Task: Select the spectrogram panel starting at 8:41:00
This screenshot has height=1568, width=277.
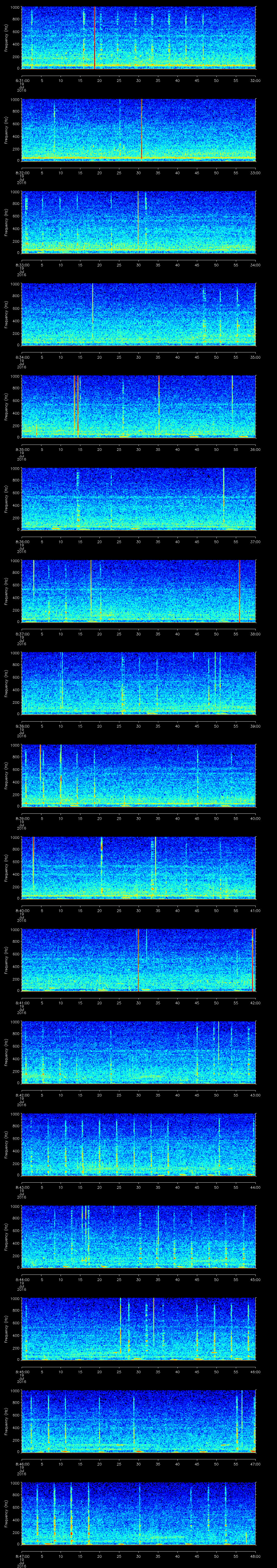Action: tap(138, 960)
